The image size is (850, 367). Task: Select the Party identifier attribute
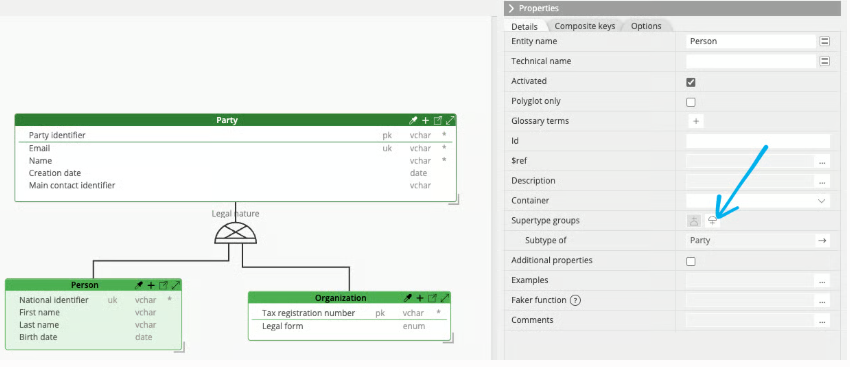click(57, 135)
